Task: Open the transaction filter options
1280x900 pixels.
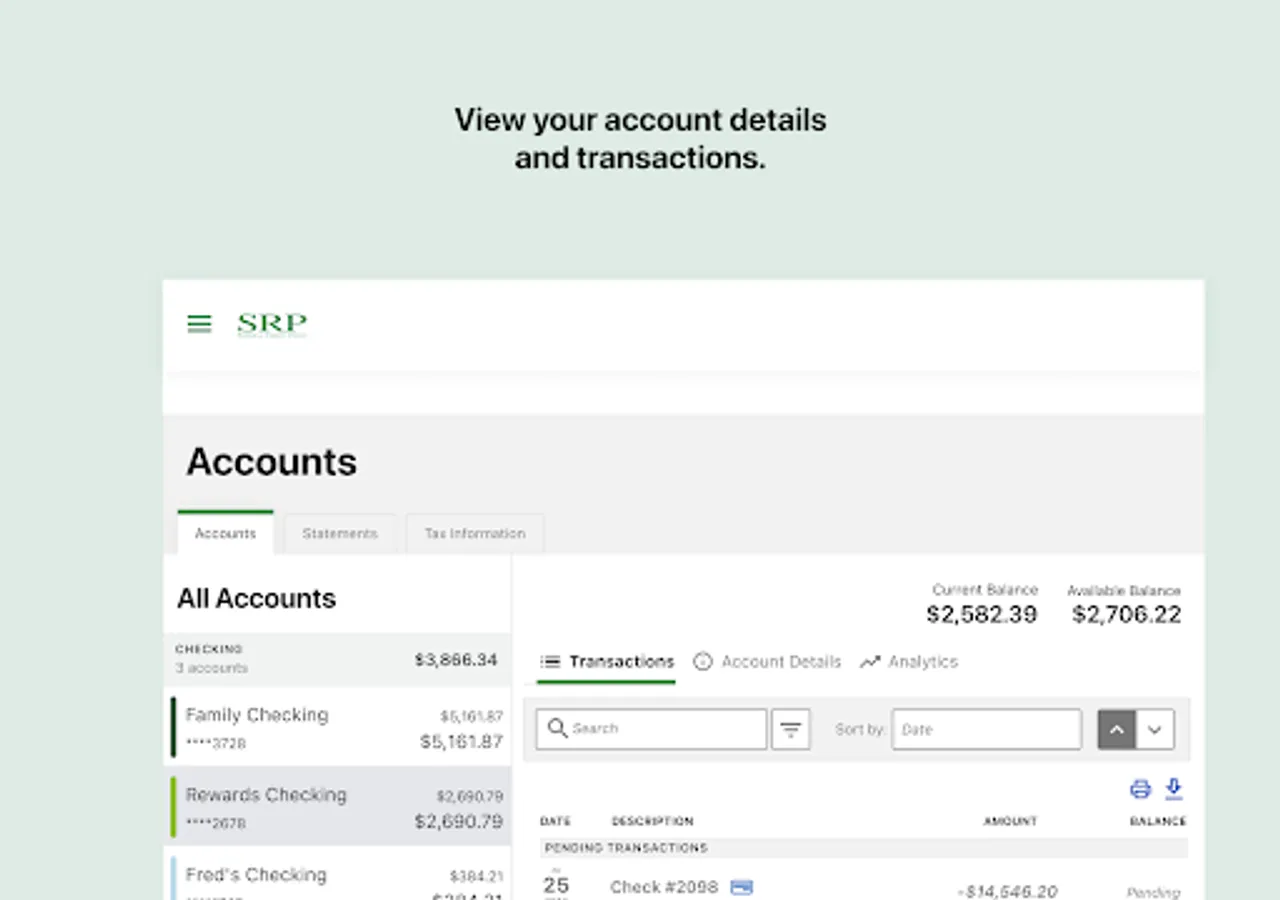Action: (791, 729)
